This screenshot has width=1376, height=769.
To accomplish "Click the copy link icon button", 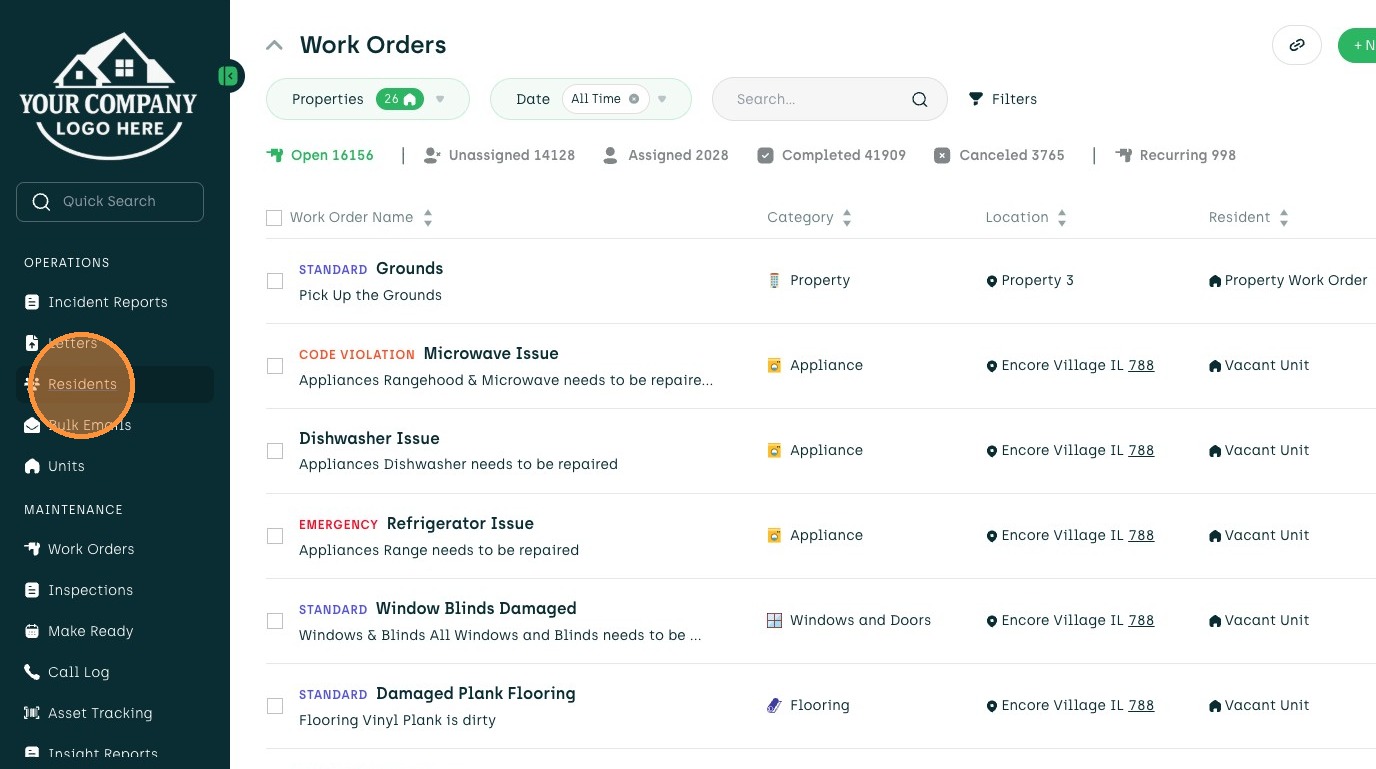I will (1296, 45).
